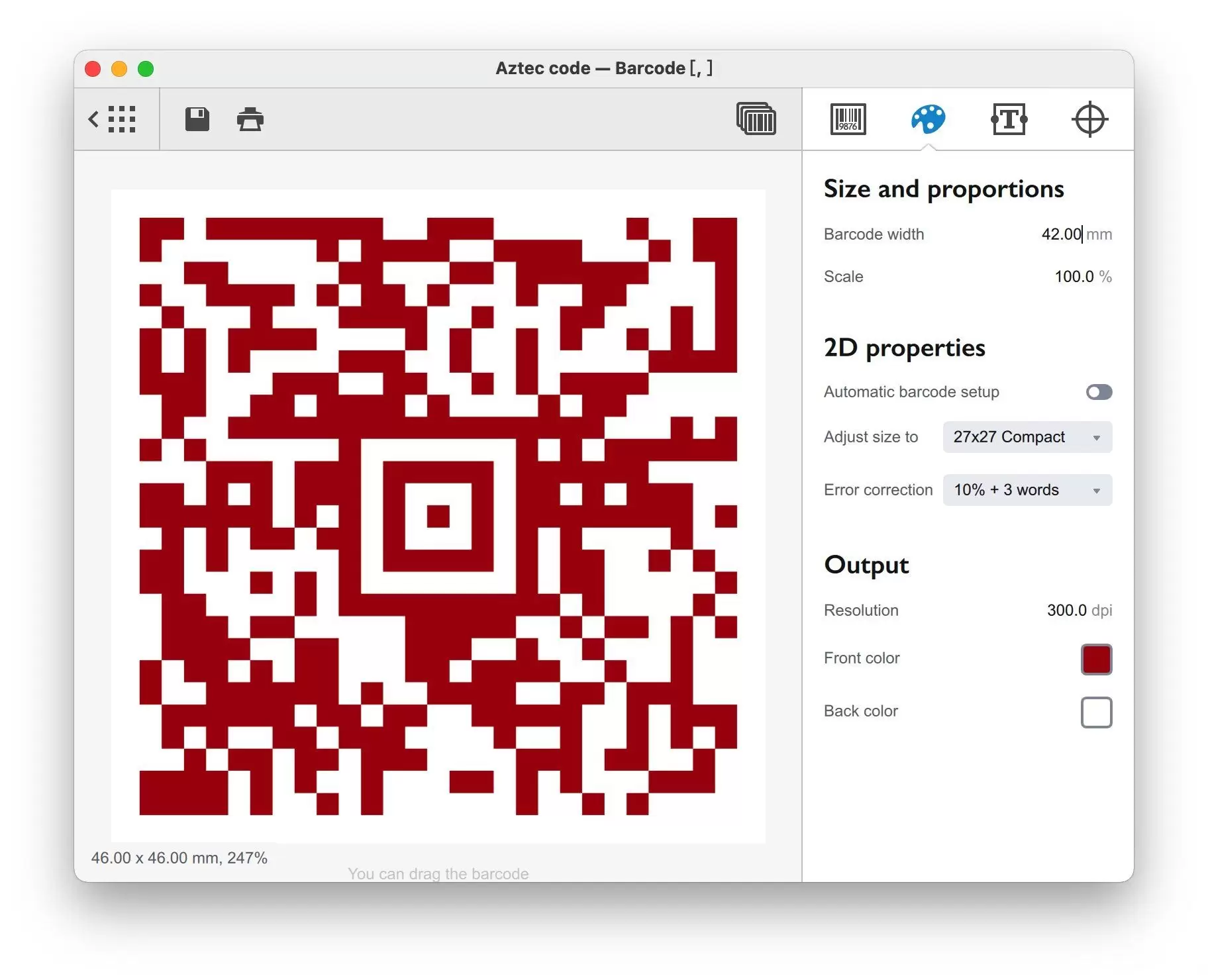Viewport: 1208px width, 980px height.
Task: Click the Barcode width label
Action: 874,234
